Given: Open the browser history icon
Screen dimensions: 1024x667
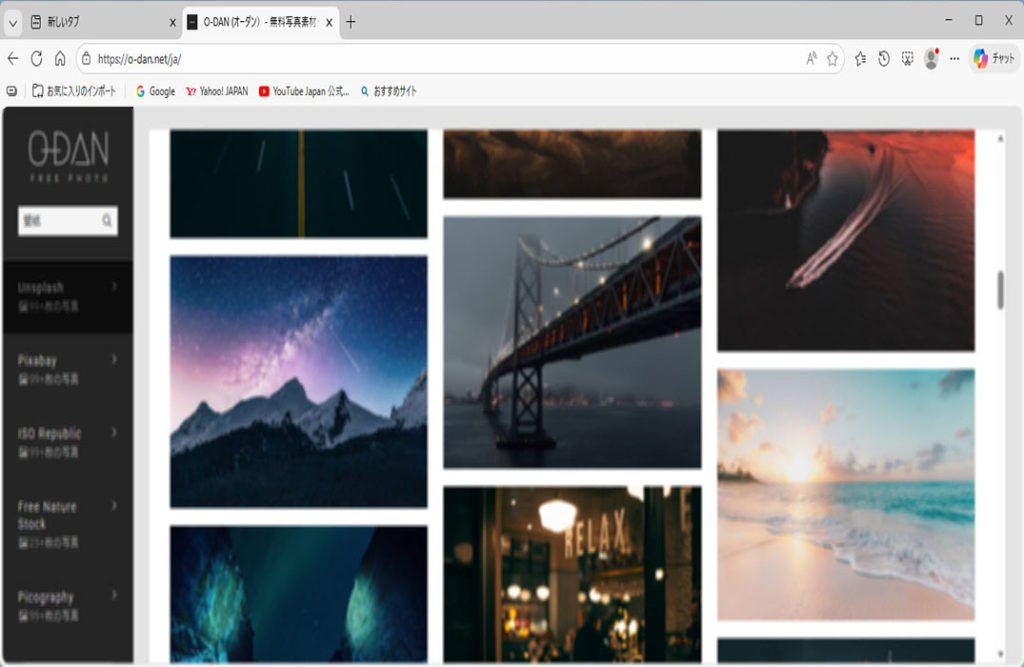Looking at the screenshot, I should pyautogui.click(x=884, y=59).
